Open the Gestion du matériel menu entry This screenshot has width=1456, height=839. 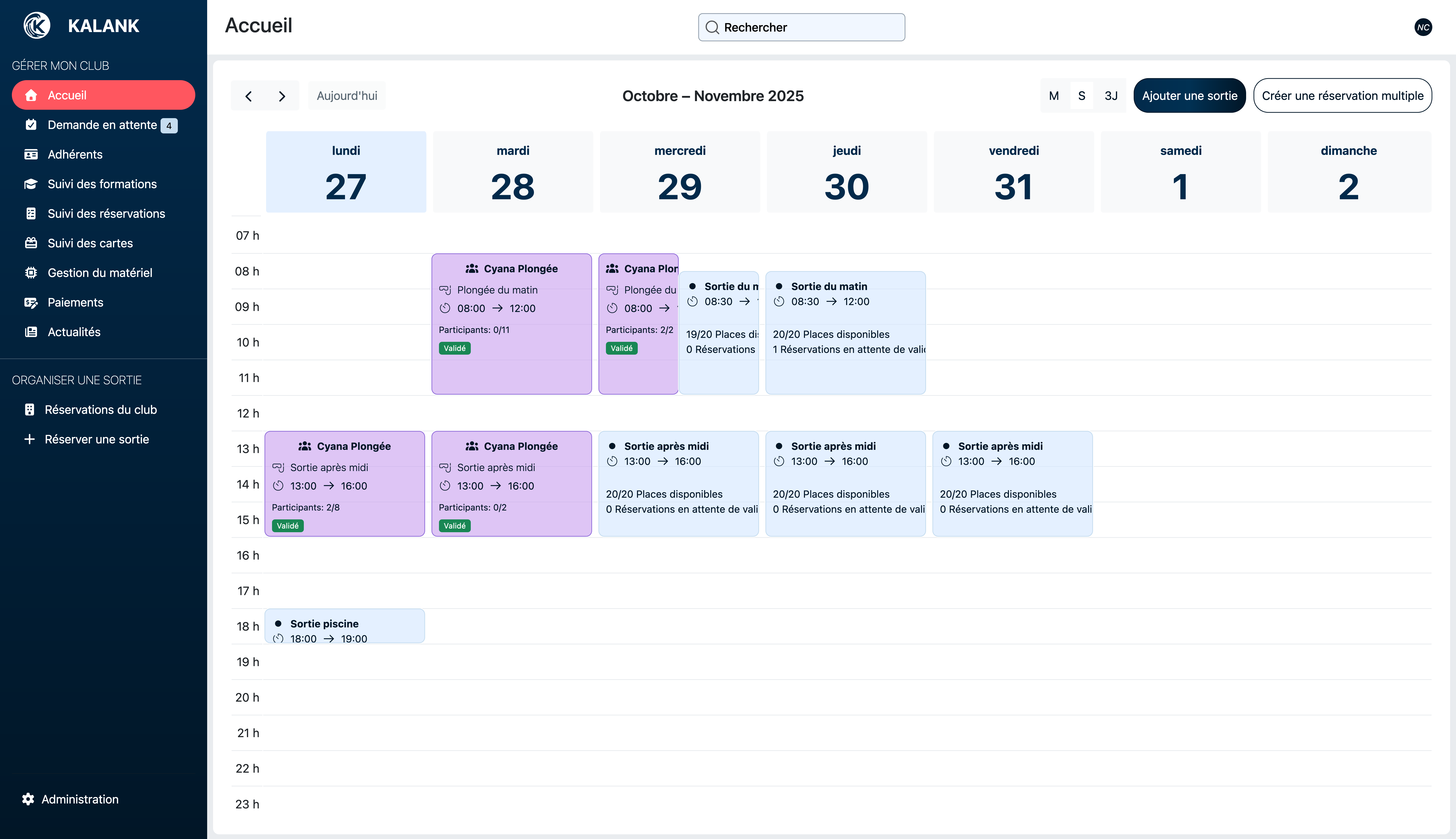tap(104, 273)
